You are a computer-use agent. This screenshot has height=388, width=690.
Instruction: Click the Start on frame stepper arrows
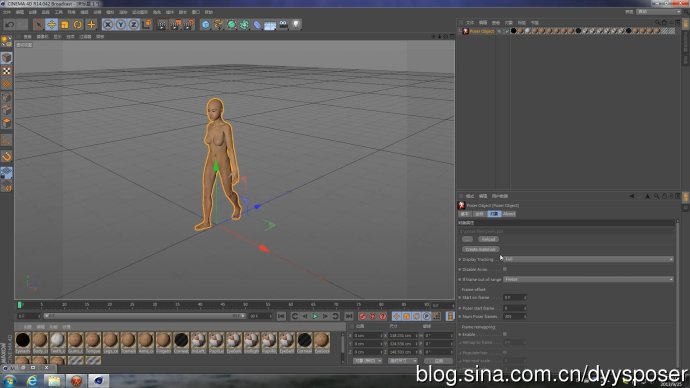tap(525, 298)
